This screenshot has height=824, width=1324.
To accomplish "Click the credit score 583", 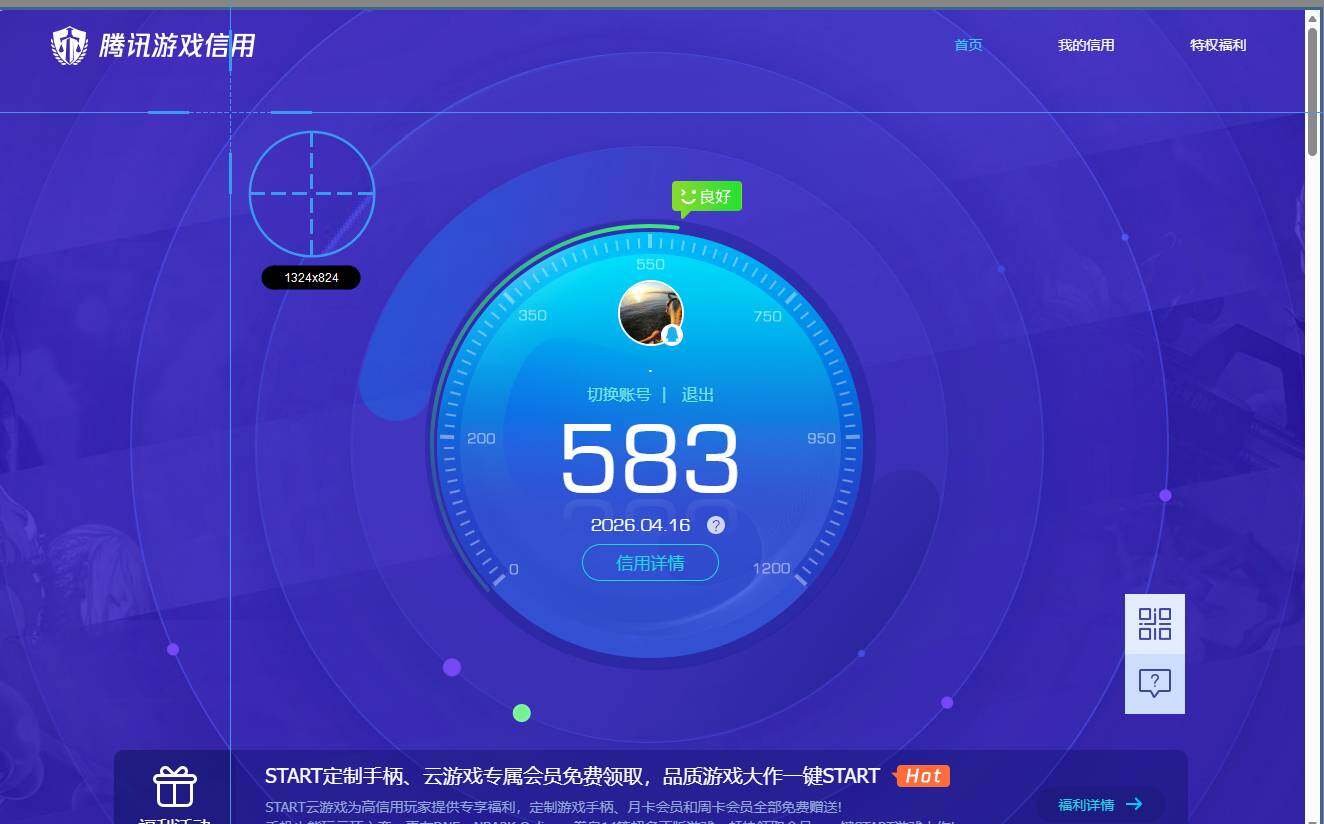I will pos(650,459).
